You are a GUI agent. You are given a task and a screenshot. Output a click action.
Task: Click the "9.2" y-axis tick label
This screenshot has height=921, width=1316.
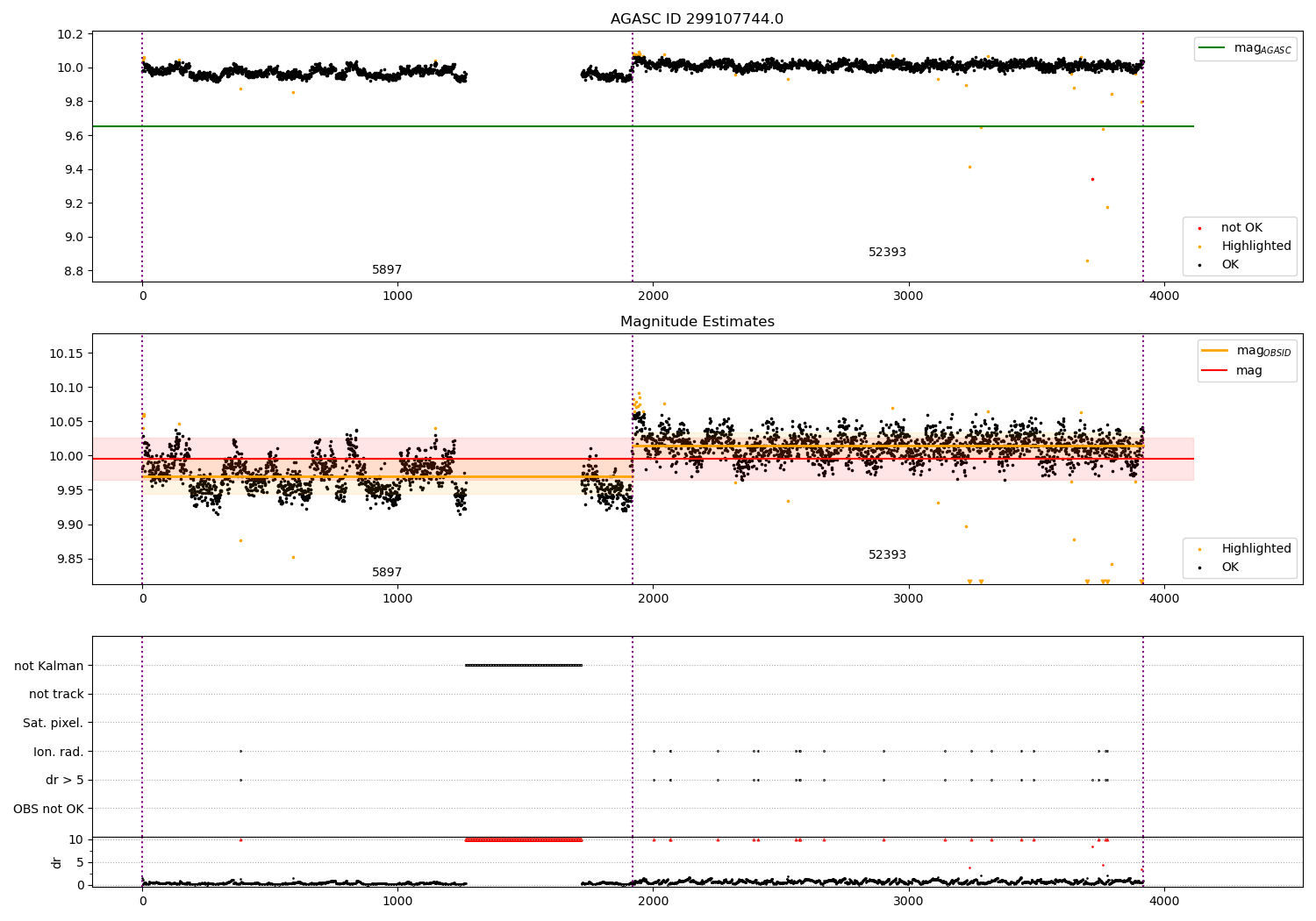74,203
